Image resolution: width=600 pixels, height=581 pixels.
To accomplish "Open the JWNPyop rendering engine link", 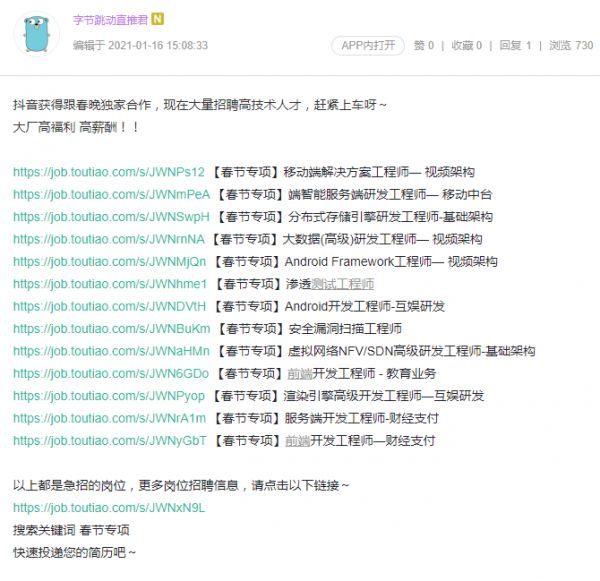I will click(x=109, y=396).
